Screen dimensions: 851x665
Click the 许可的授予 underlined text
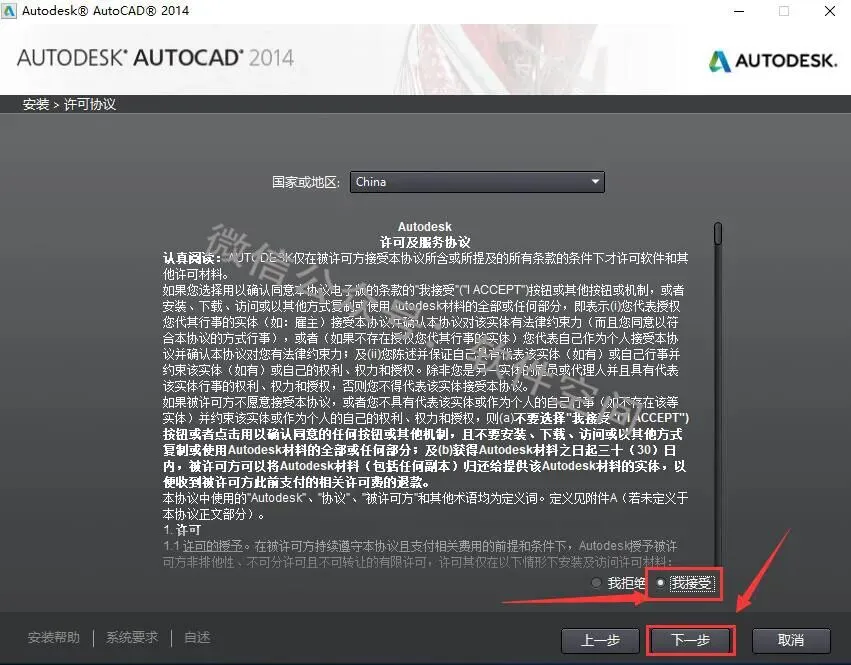click(x=213, y=546)
